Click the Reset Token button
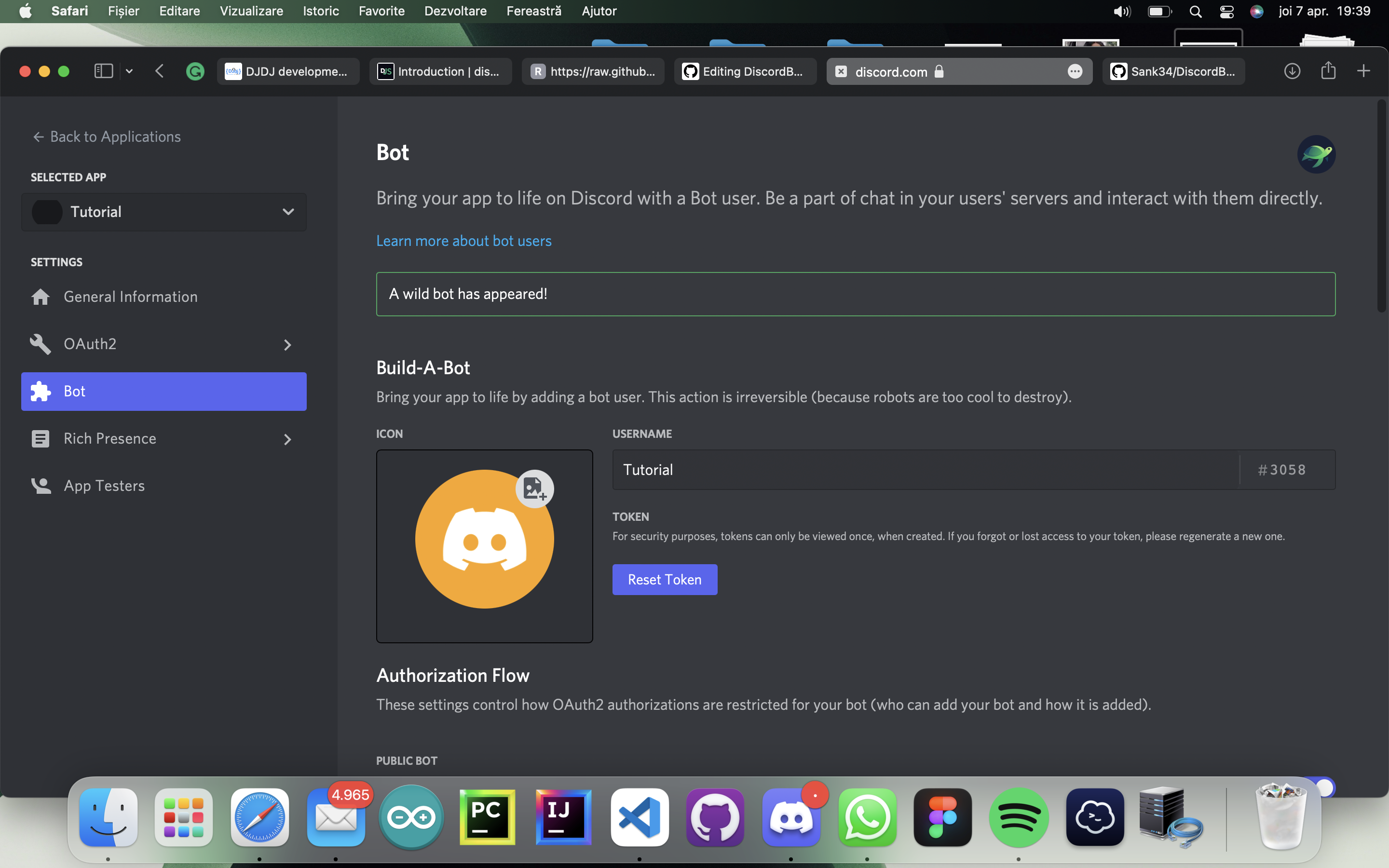This screenshot has height=868, width=1389. pos(664,579)
